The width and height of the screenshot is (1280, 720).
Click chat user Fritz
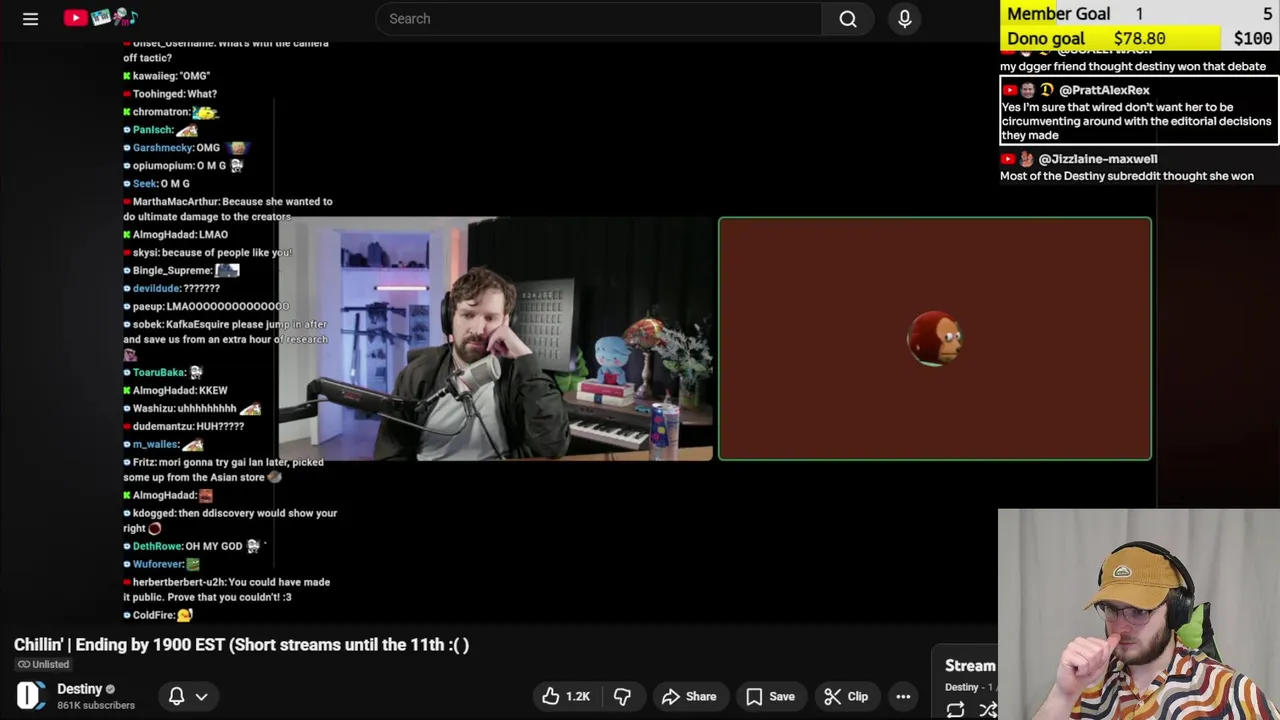click(x=142, y=463)
